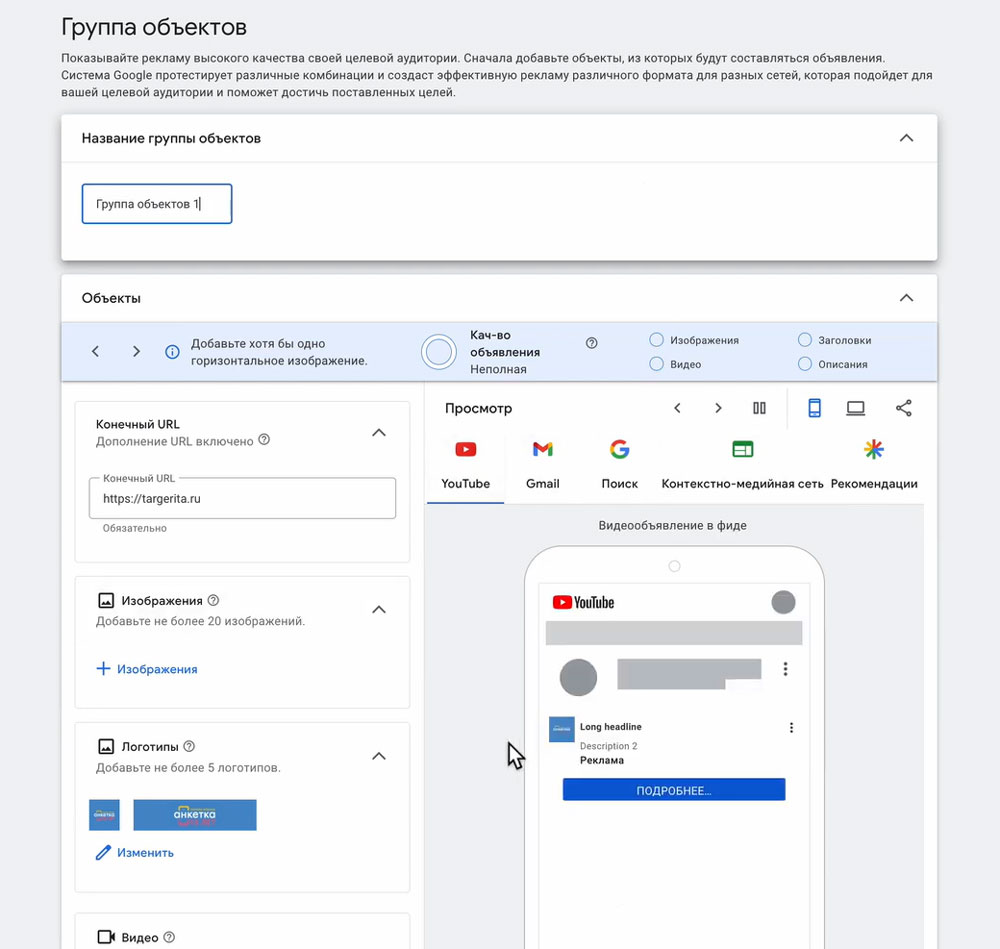
Task: Switch preview to desktop view
Action: click(855, 408)
